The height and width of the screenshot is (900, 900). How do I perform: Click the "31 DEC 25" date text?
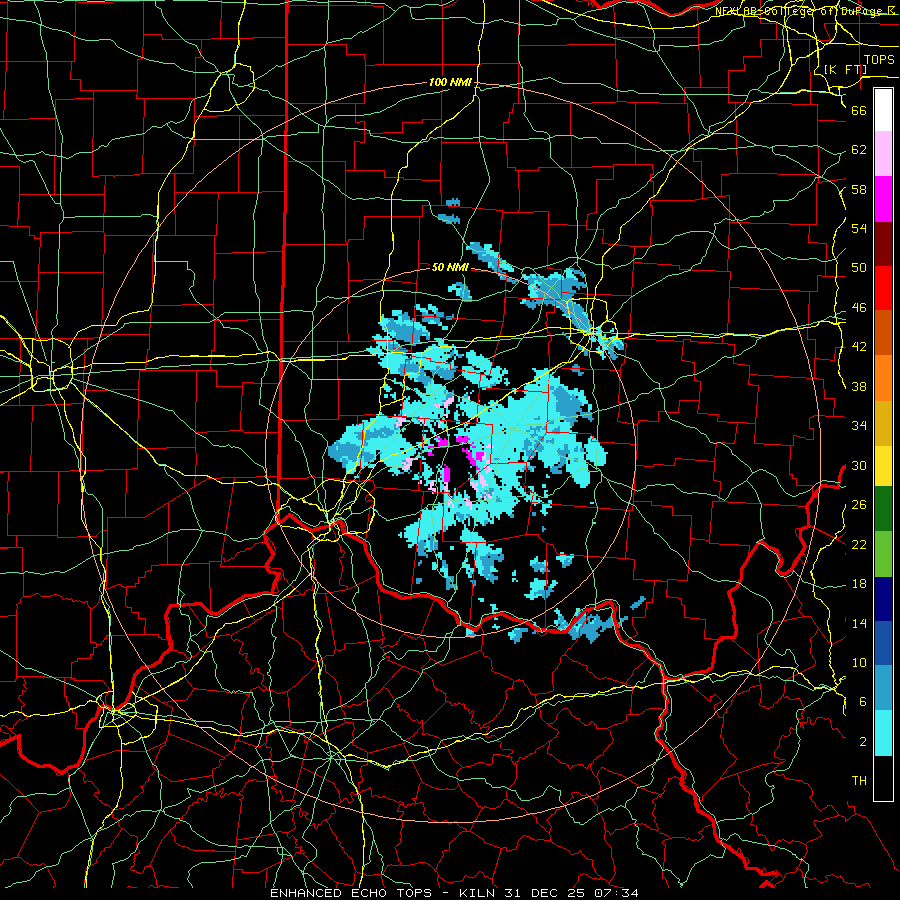pyautogui.click(x=547, y=893)
